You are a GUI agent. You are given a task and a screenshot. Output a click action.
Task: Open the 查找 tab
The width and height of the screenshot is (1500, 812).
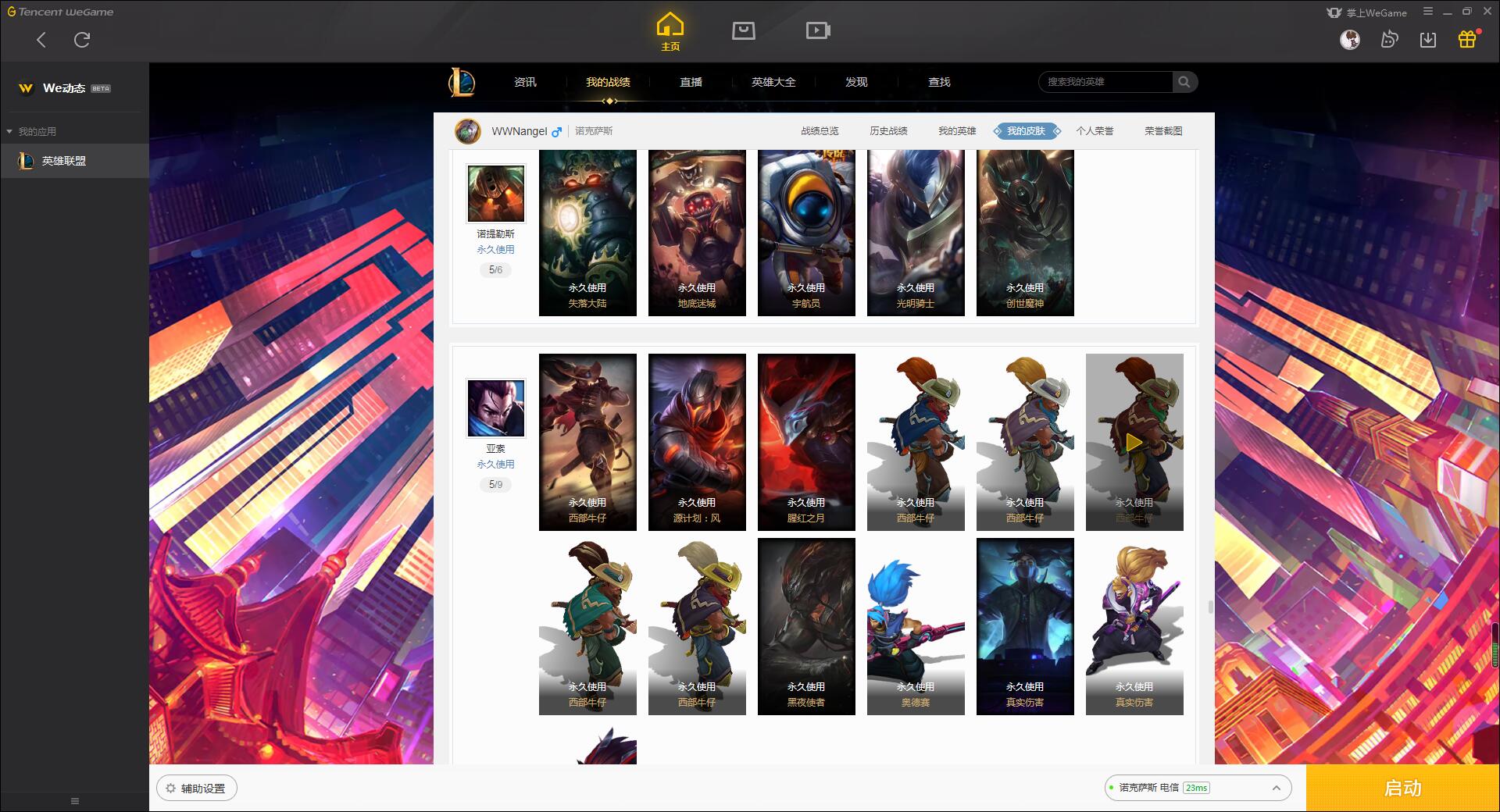(x=939, y=82)
